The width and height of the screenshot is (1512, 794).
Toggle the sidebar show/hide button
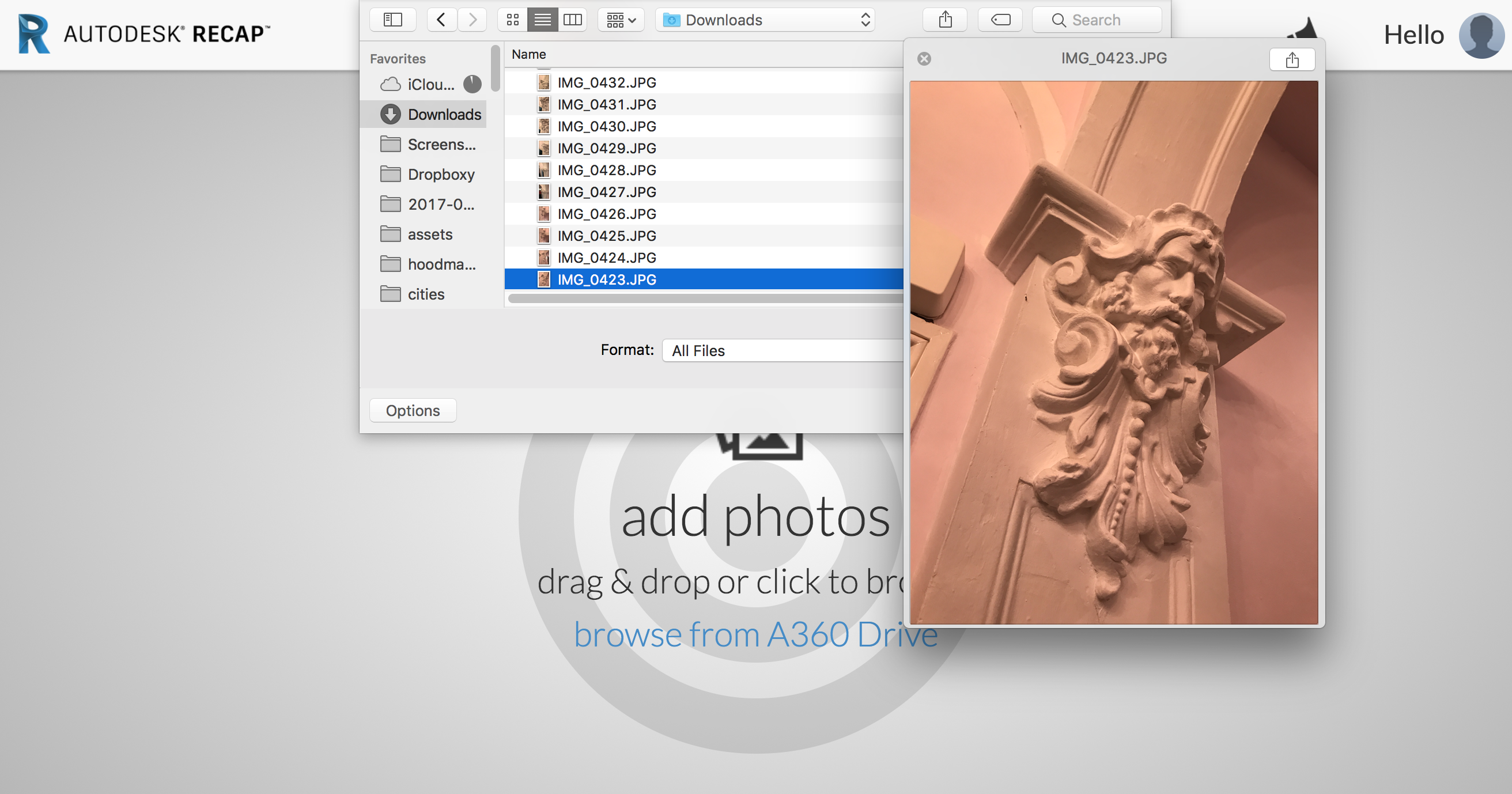coord(392,20)
